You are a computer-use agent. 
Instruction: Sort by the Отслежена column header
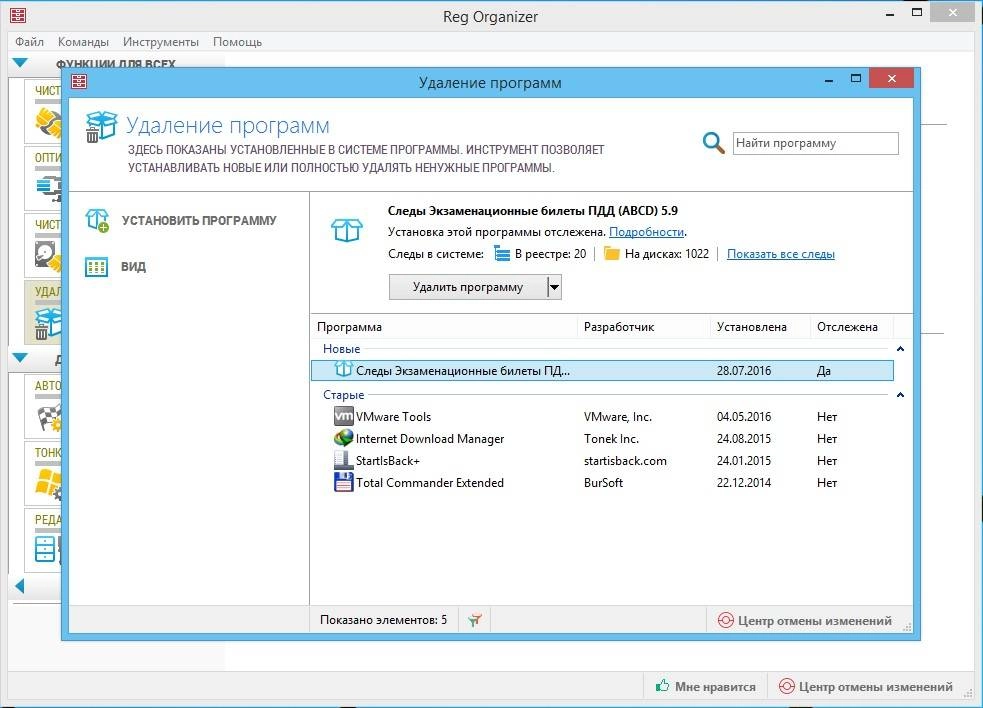852,327
